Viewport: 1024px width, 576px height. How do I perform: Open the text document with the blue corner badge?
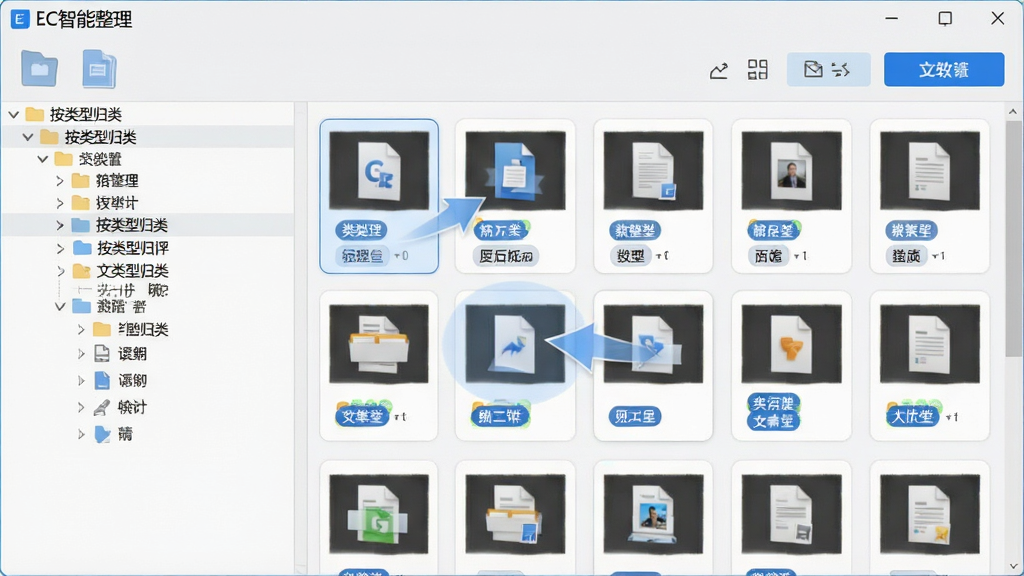point(653,170)
